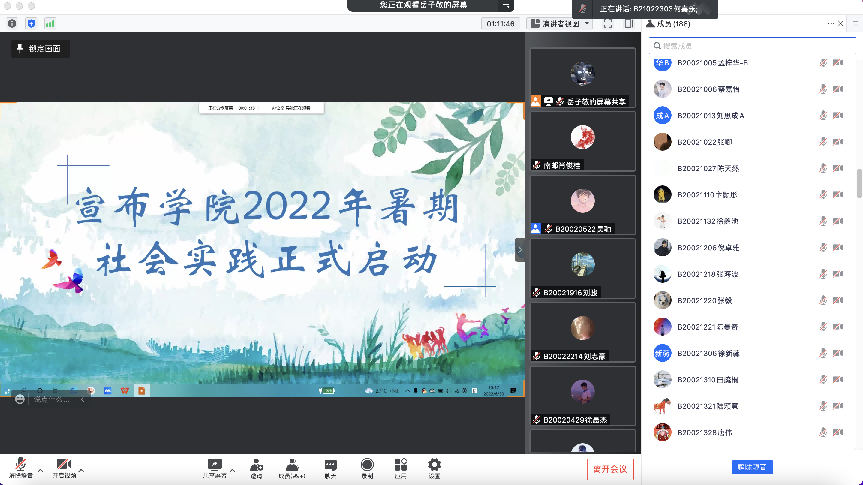Open the settings gear in bottom toolbar
The height and width of the screenshot is (485, 863).
434,466
